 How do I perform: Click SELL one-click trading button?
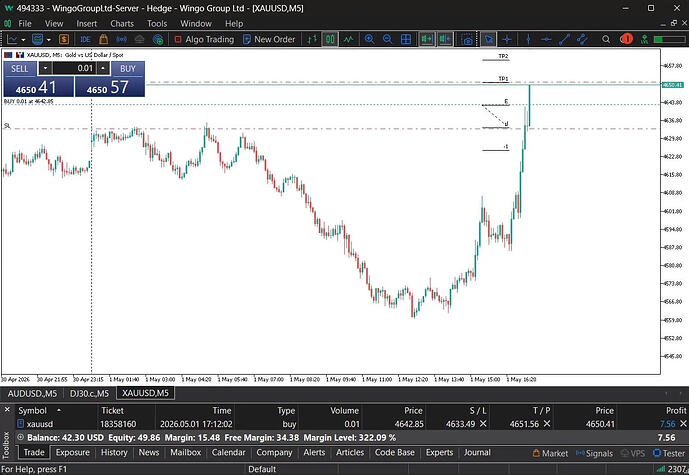(20, 69)
